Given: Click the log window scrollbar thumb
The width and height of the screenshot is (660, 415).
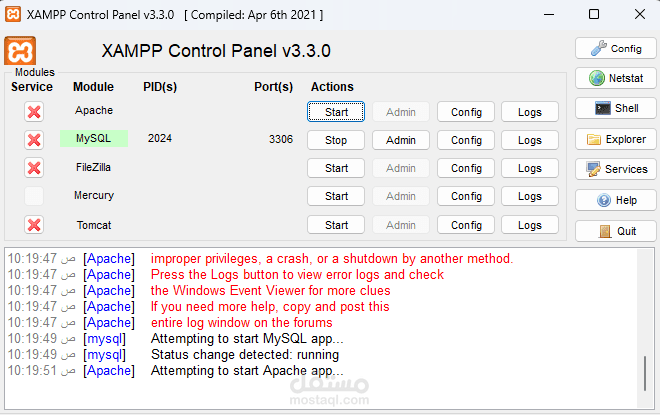Looking at the screenshot, I should tap(645, 373).
